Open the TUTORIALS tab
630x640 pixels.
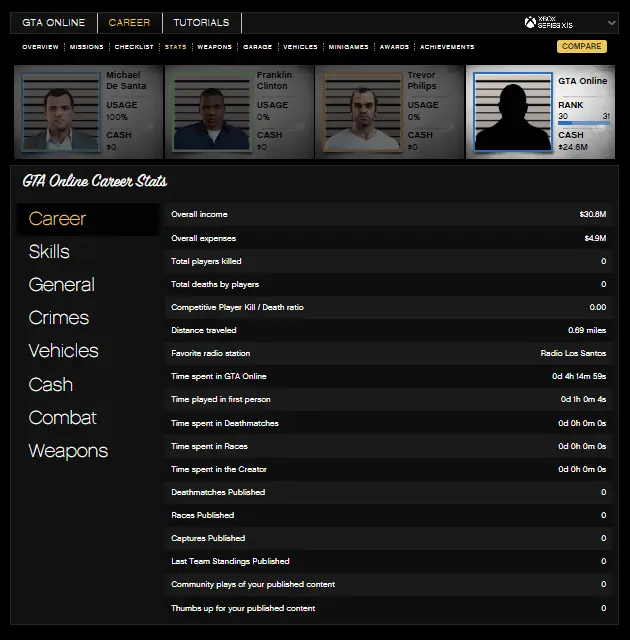(x=201, y=22)
